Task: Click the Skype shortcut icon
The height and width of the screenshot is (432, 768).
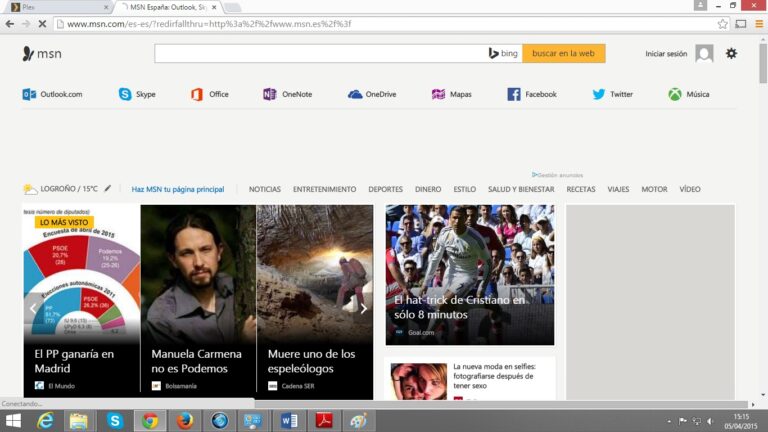Action: [x=125, y=94]
